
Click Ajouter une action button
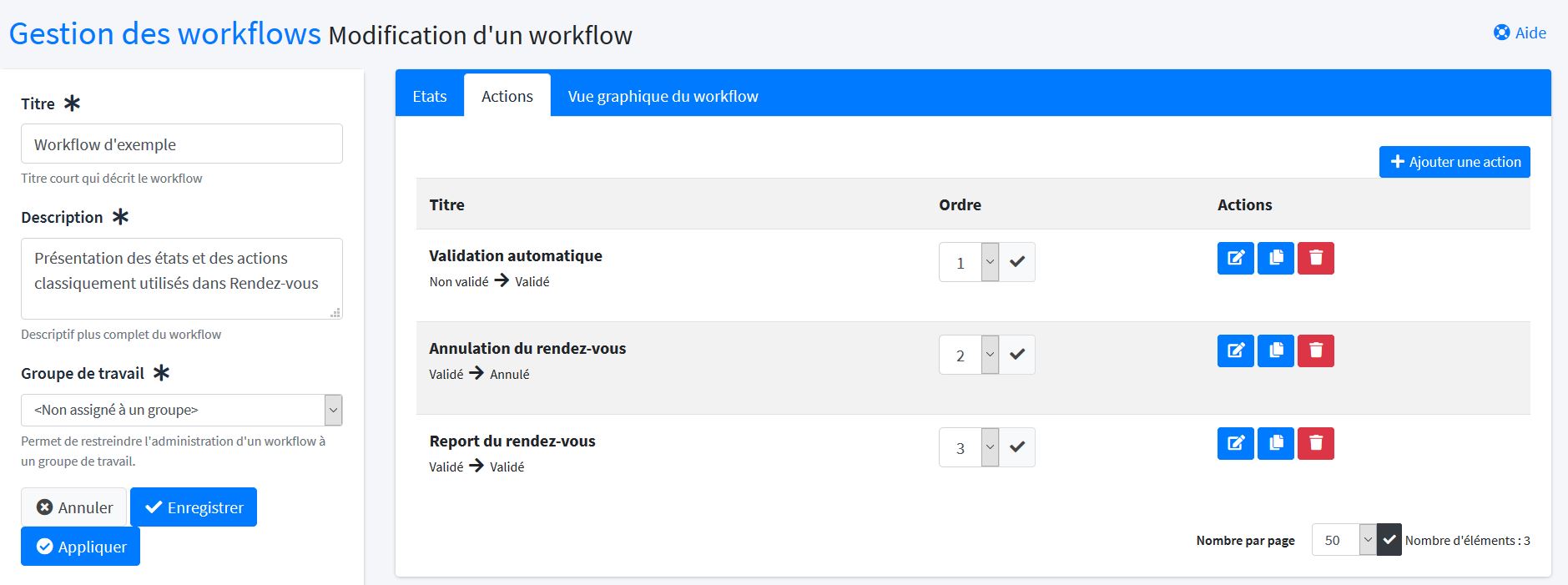coord(1454,162)
